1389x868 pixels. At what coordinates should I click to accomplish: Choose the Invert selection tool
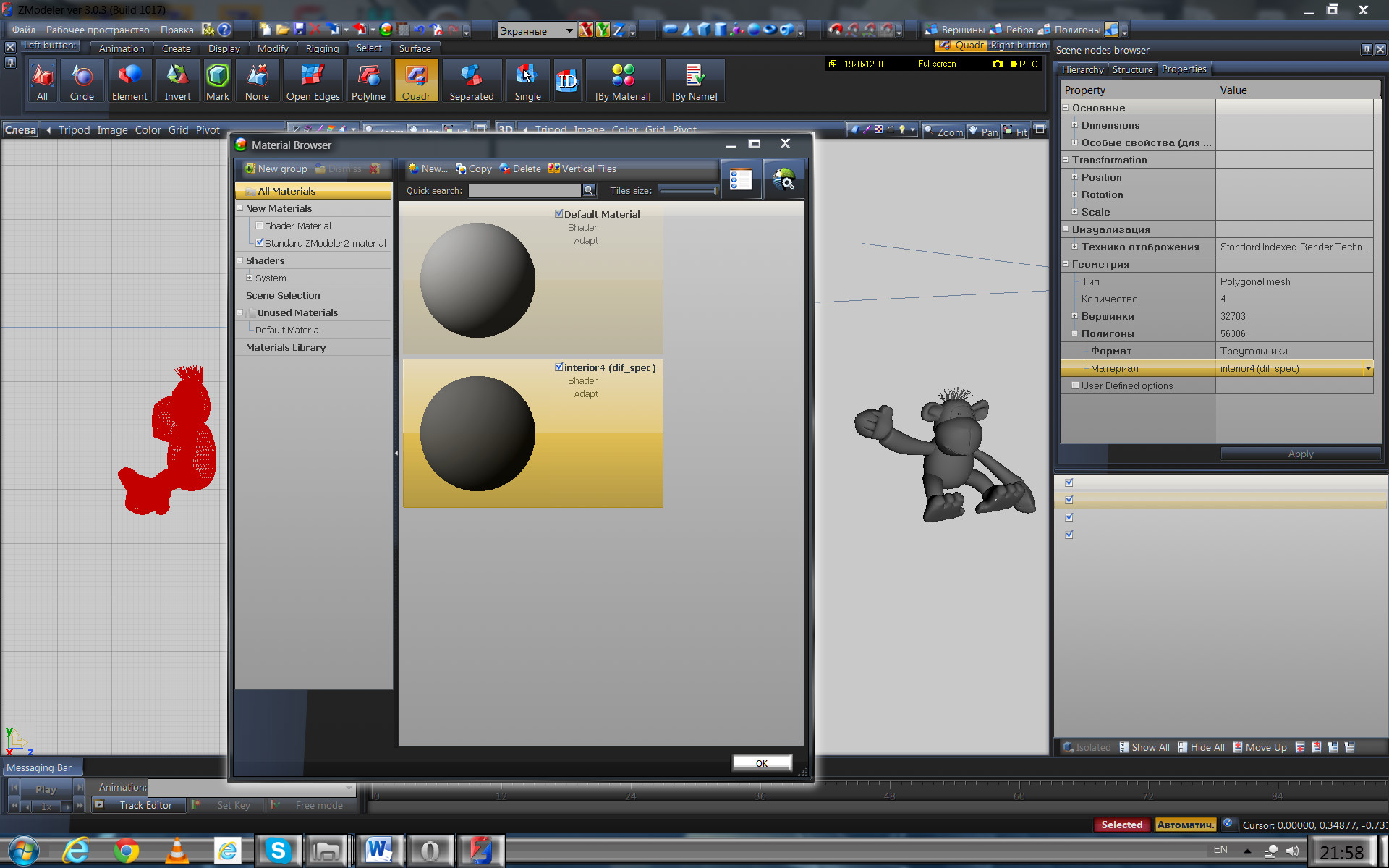177,80
